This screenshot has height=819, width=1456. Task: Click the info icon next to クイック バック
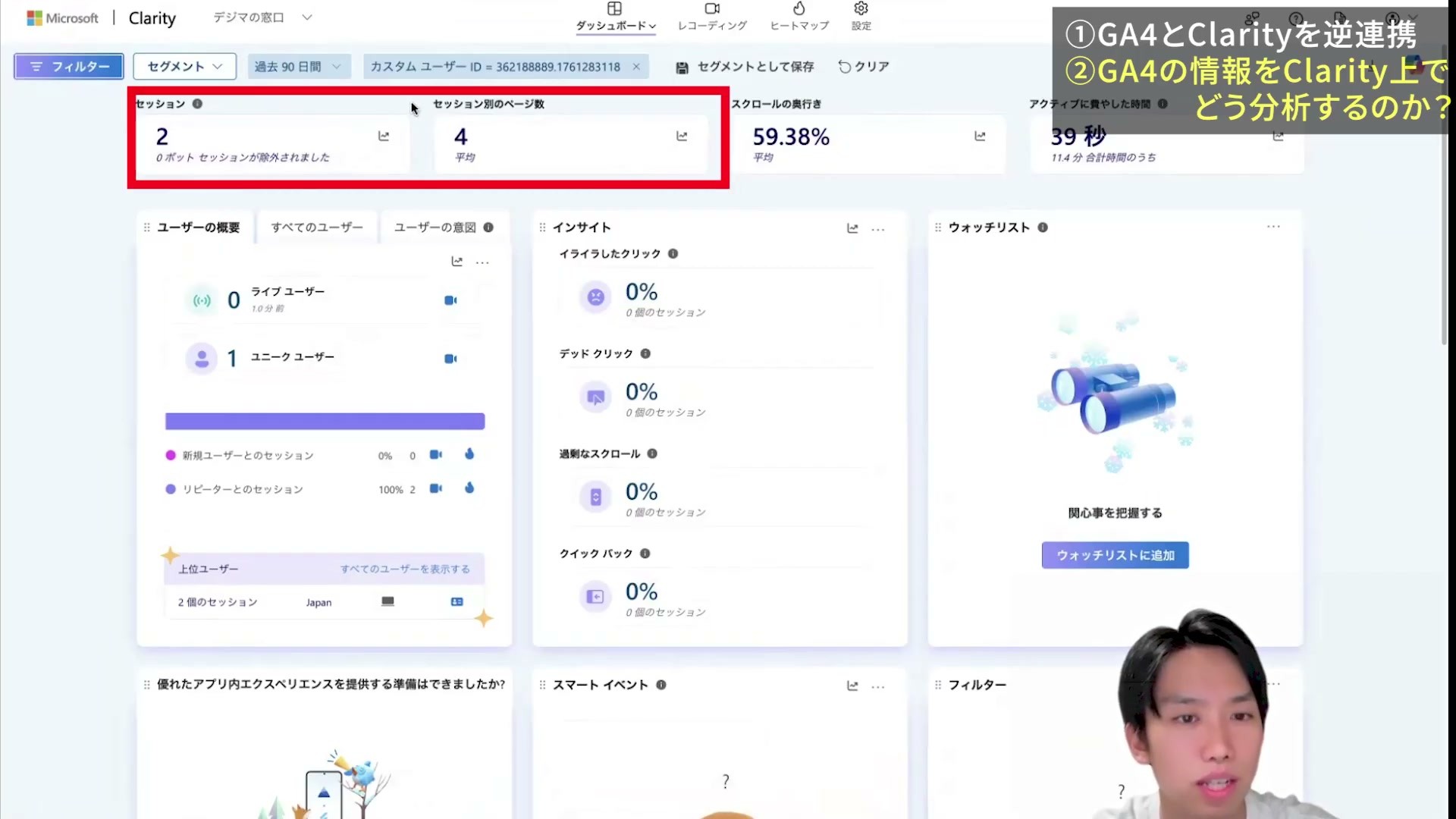645,554
